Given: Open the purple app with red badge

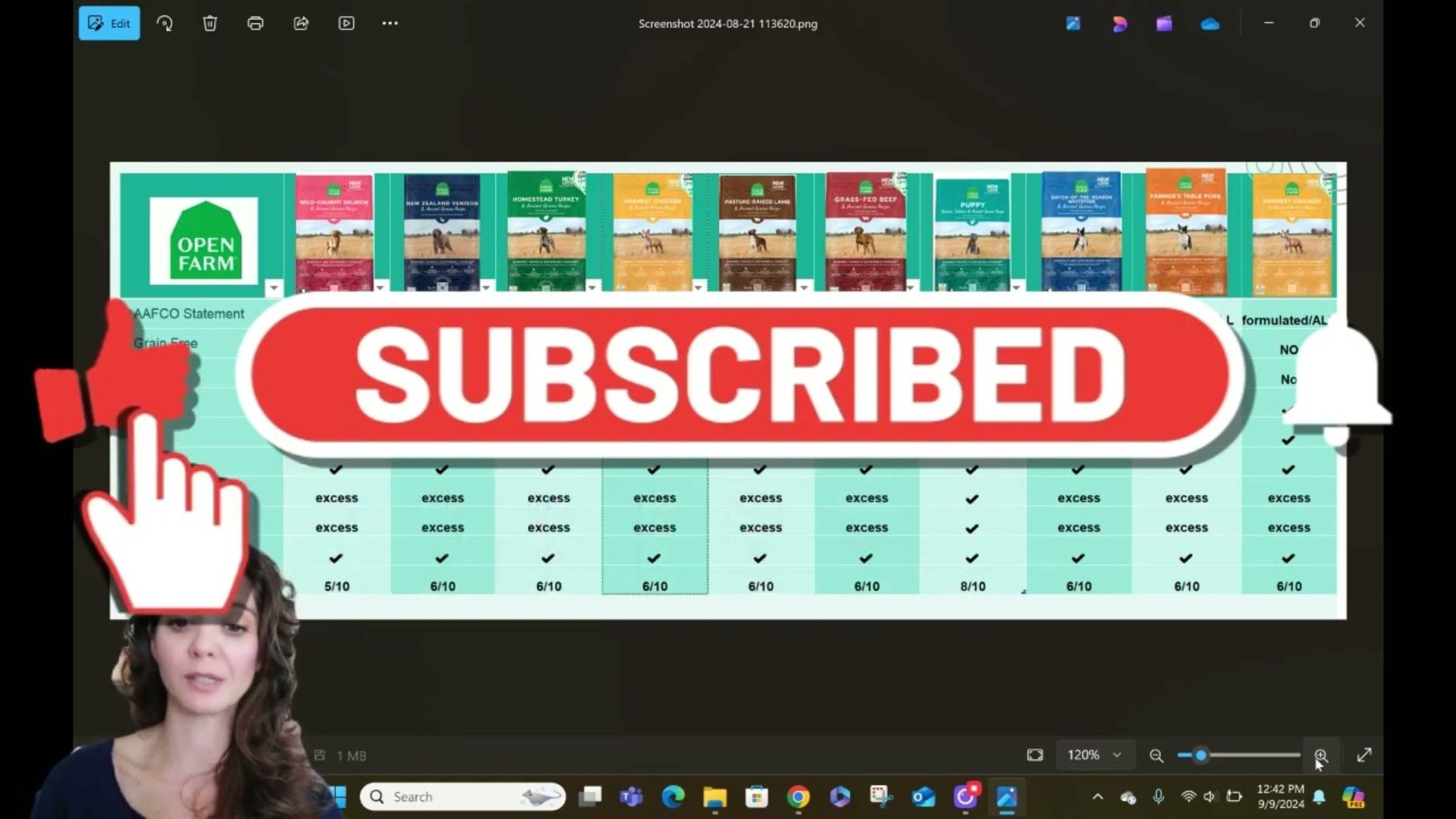Looking at the screenshot, I should tap(965, 796).
